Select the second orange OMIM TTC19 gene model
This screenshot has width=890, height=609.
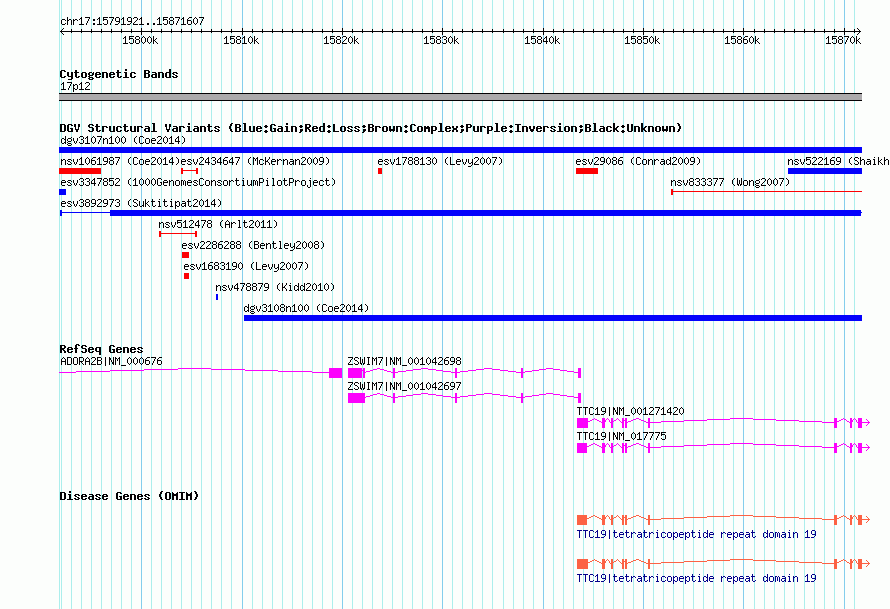(724, 564)
